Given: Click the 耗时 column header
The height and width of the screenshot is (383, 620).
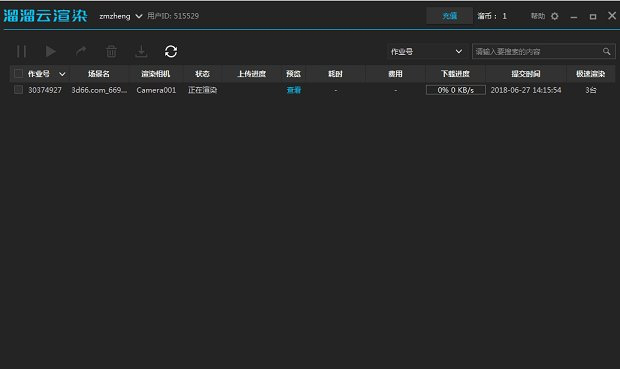Looking at the screenshot, I should pyautogui.click(x=335, y=74).
